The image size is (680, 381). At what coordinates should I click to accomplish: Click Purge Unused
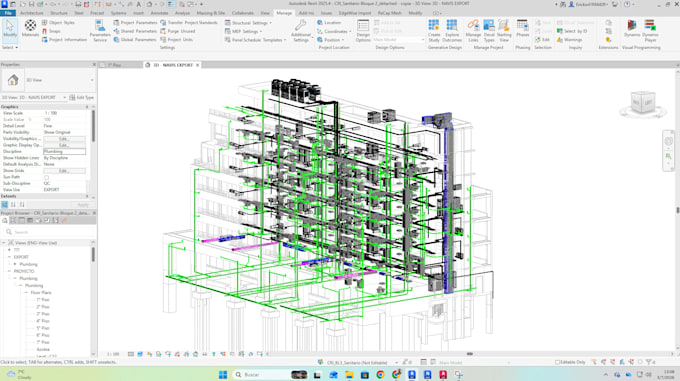click(177, 31)
